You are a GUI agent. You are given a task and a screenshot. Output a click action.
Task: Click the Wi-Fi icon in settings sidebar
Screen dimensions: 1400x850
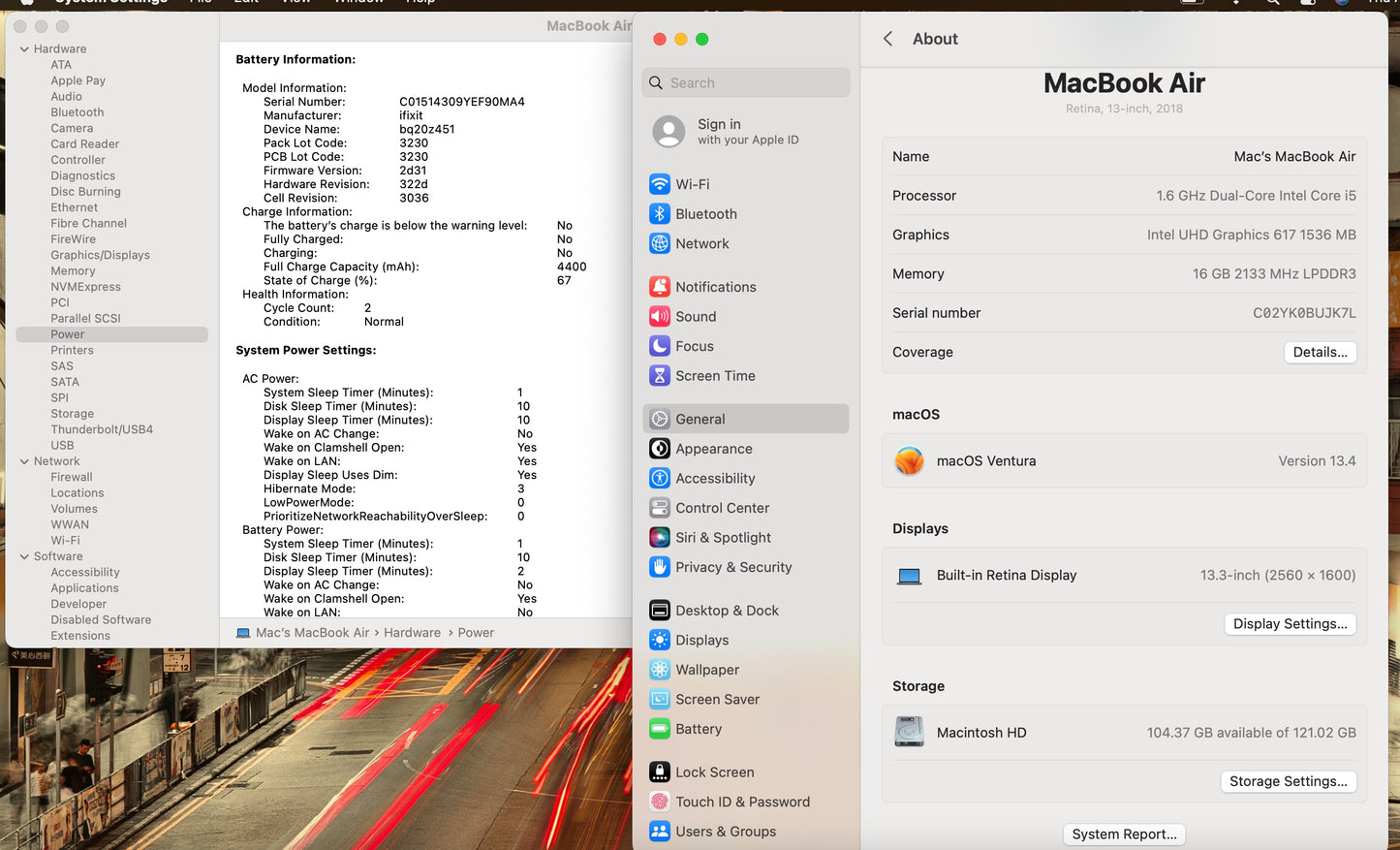[x=660, y=184]
